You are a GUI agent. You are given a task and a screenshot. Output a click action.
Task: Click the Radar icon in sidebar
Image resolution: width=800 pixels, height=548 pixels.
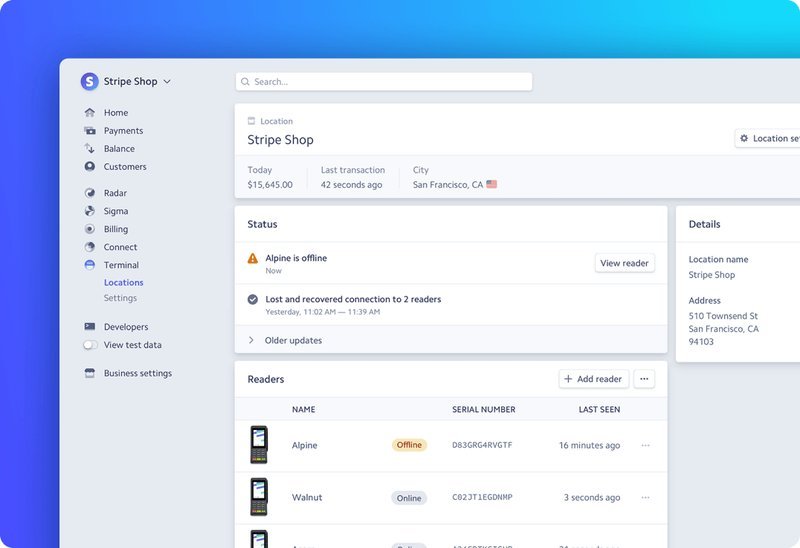click(90, 193)
